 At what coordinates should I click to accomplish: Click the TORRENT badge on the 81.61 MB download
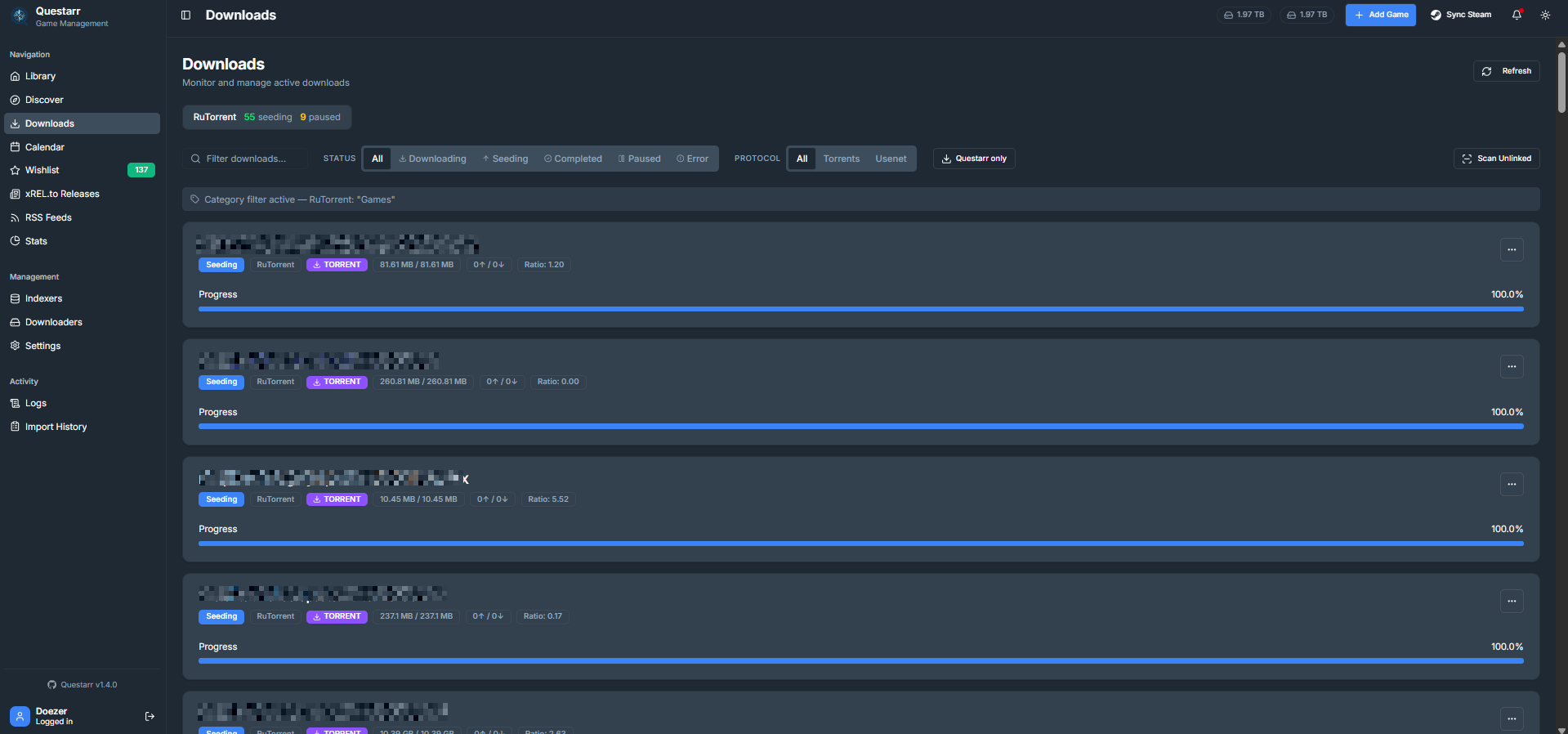coord(337,265)
